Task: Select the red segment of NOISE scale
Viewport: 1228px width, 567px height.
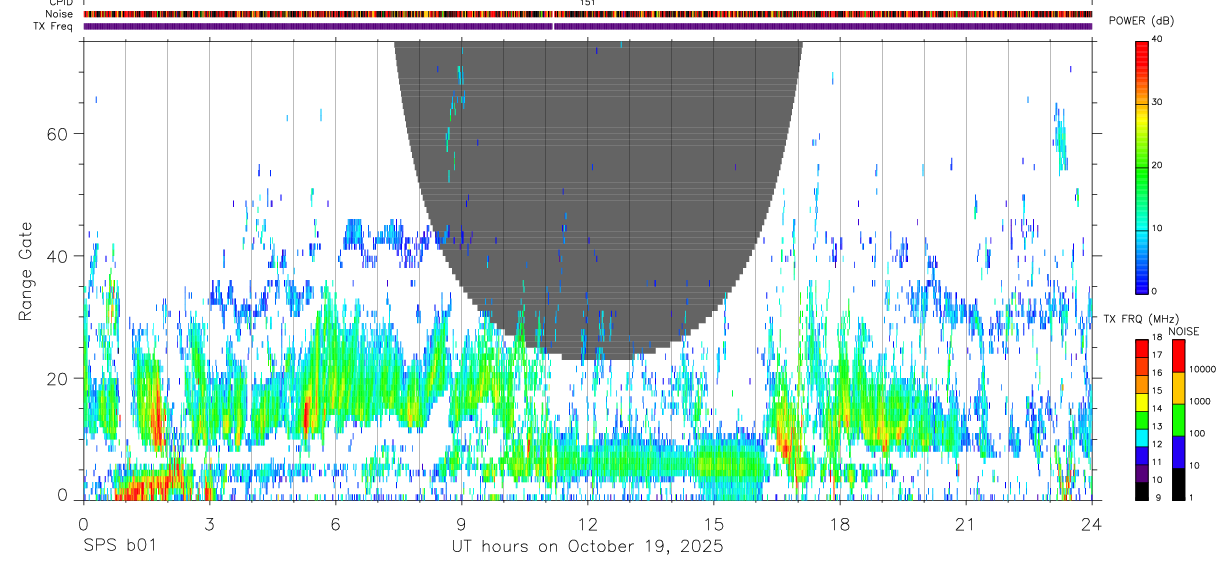Action: [x=1178, y=355]
